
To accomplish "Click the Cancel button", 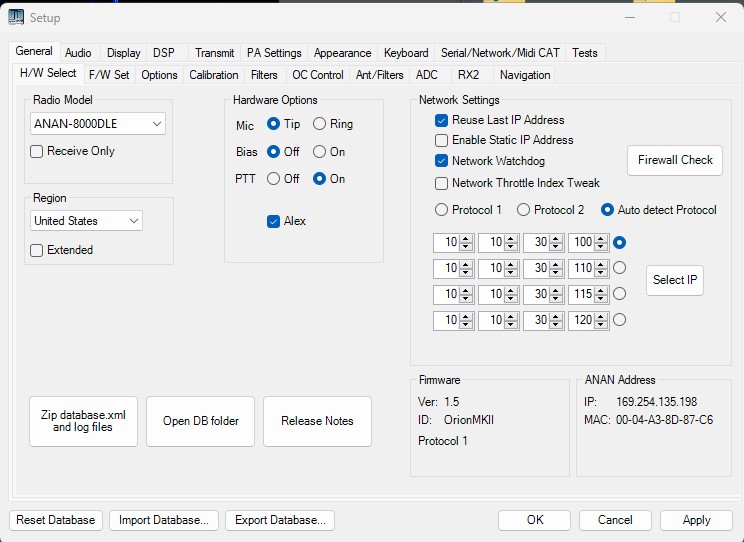I will [615, 520].
